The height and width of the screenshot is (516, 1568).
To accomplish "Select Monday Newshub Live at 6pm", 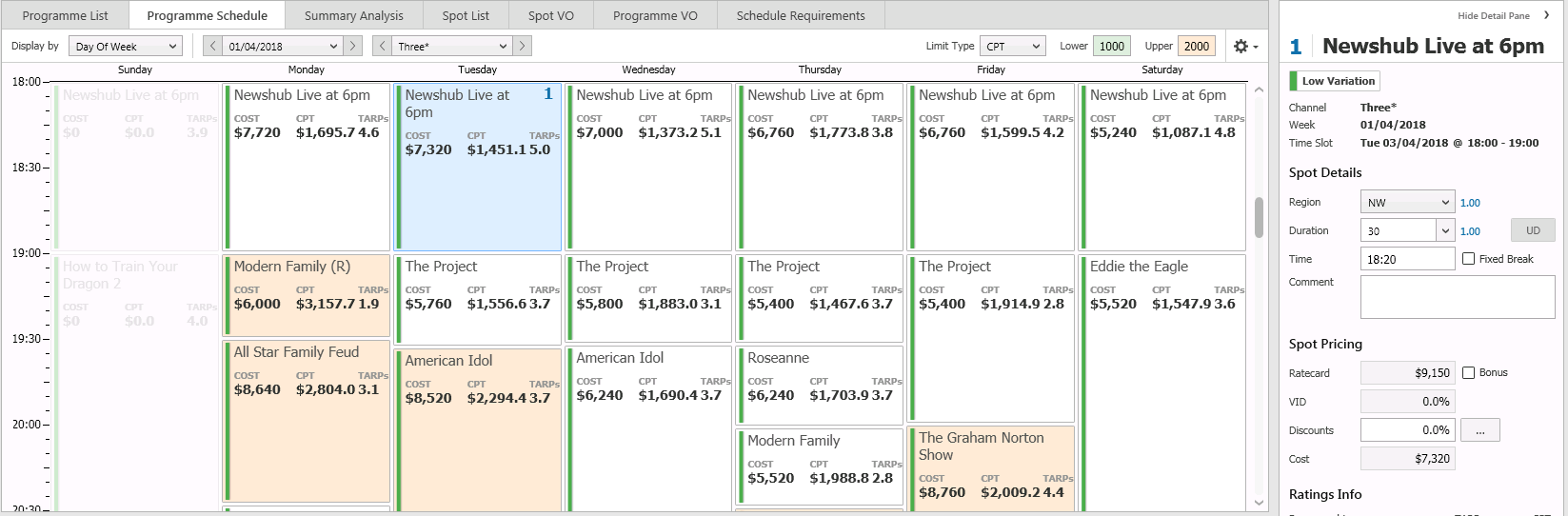I will (306, 167).
